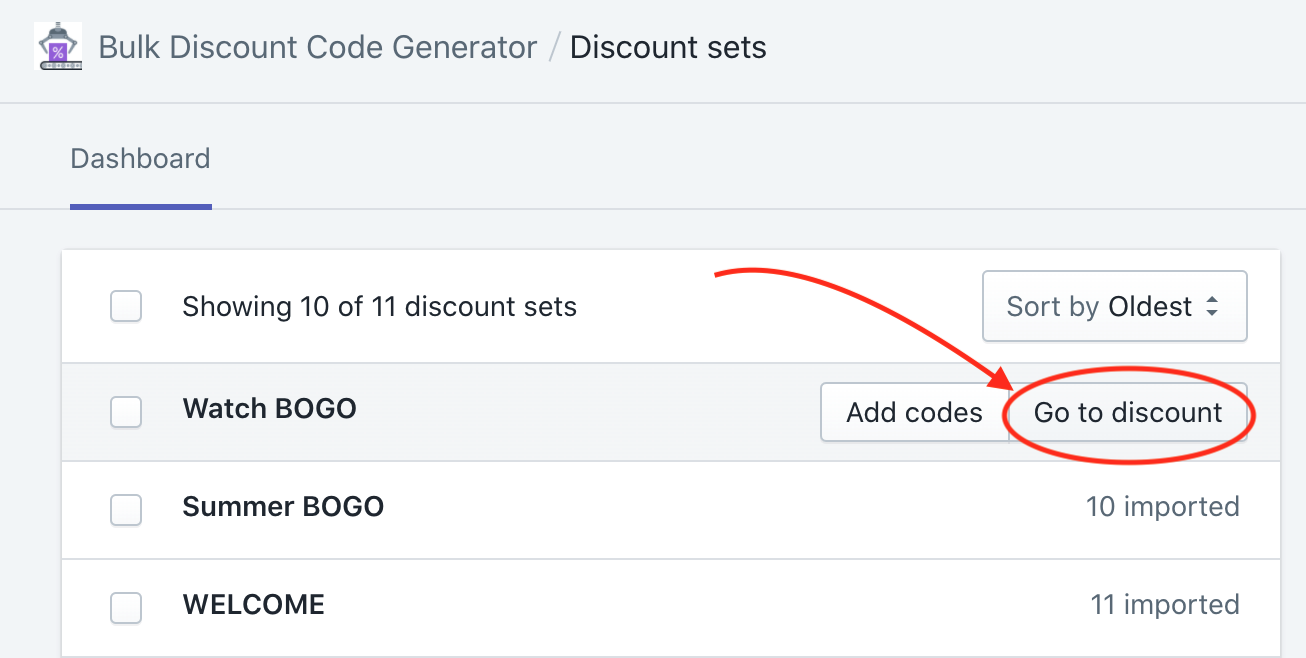Click the sort dropdown's up-down arrows icon
Screen dimensions: 1306x658
click(1212, 307)
